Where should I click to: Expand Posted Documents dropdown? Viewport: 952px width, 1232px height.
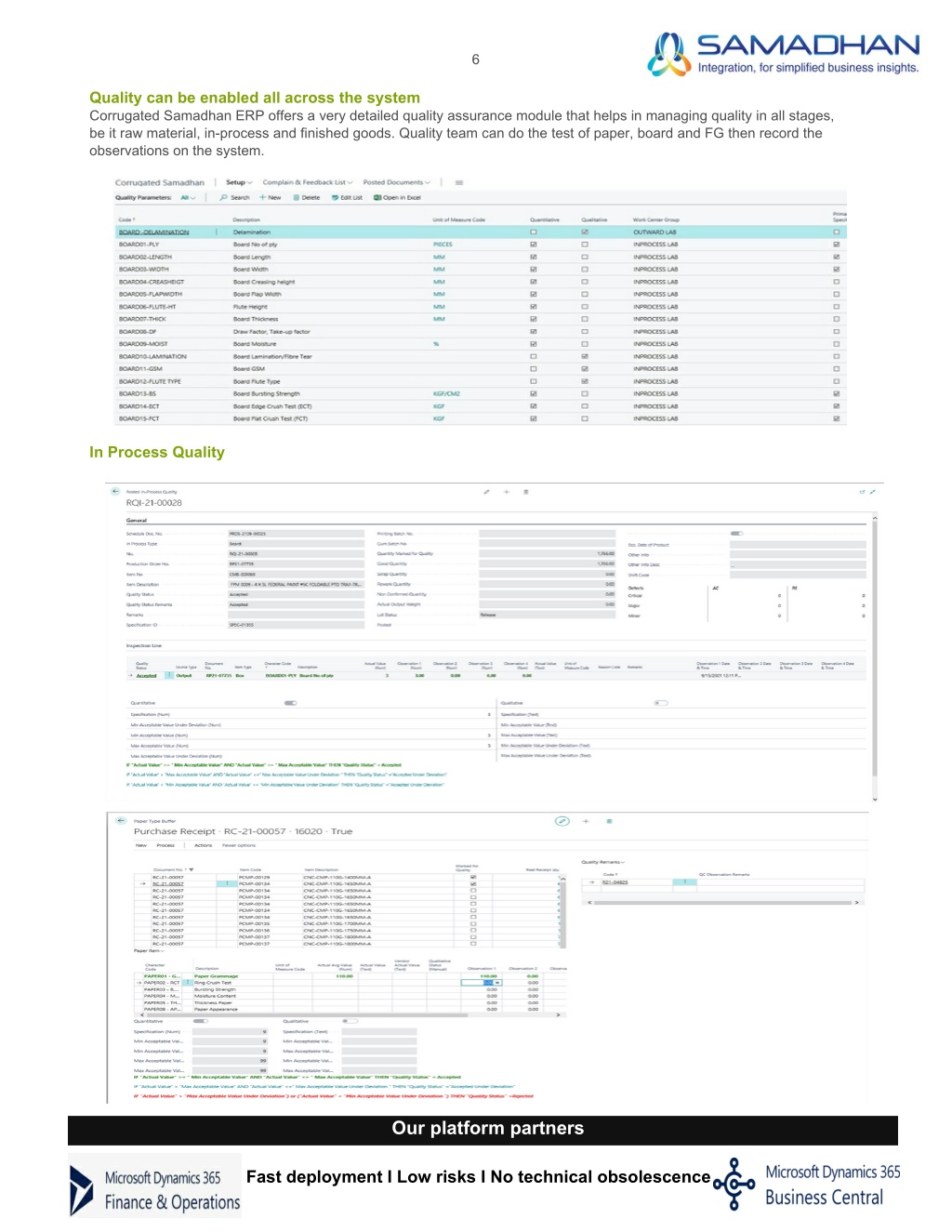pyautogui.click(x=397, y=182)
